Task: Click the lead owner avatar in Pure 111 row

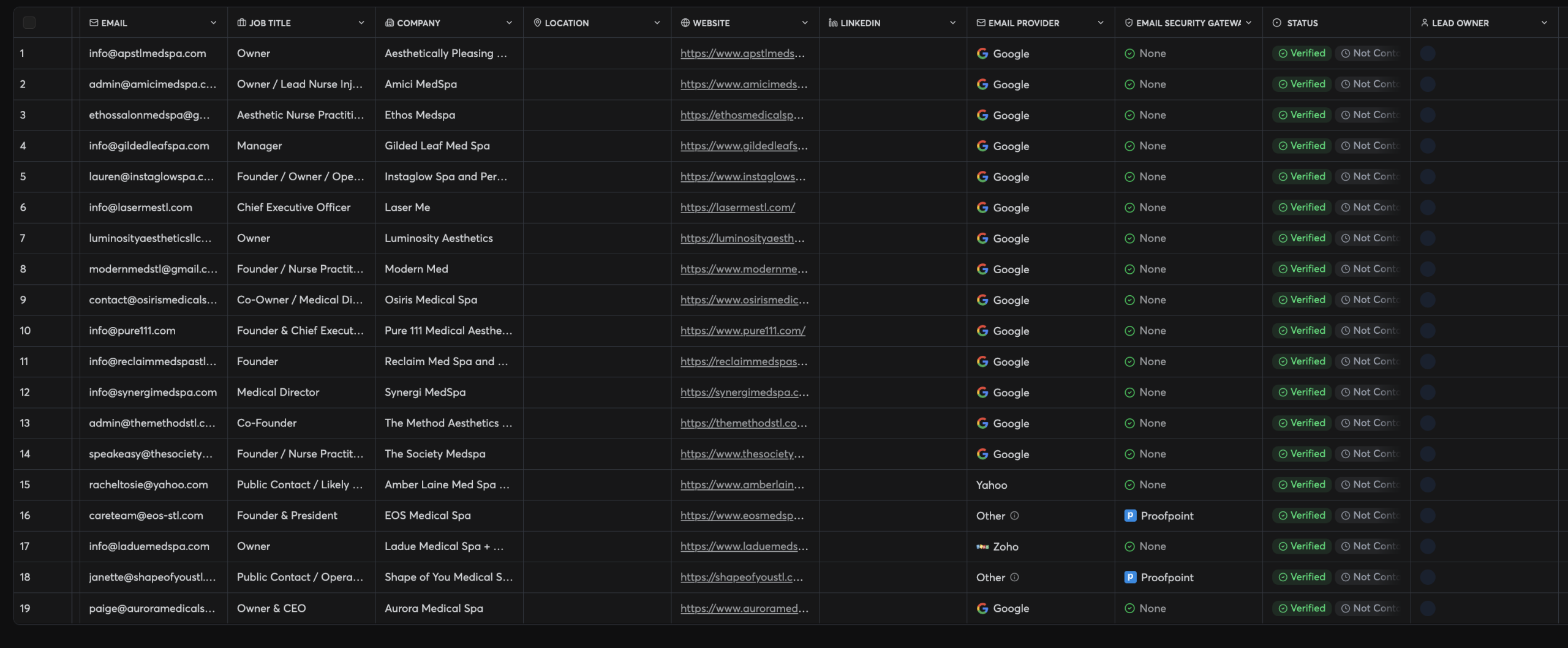Action: click(x=1427, y=331)
